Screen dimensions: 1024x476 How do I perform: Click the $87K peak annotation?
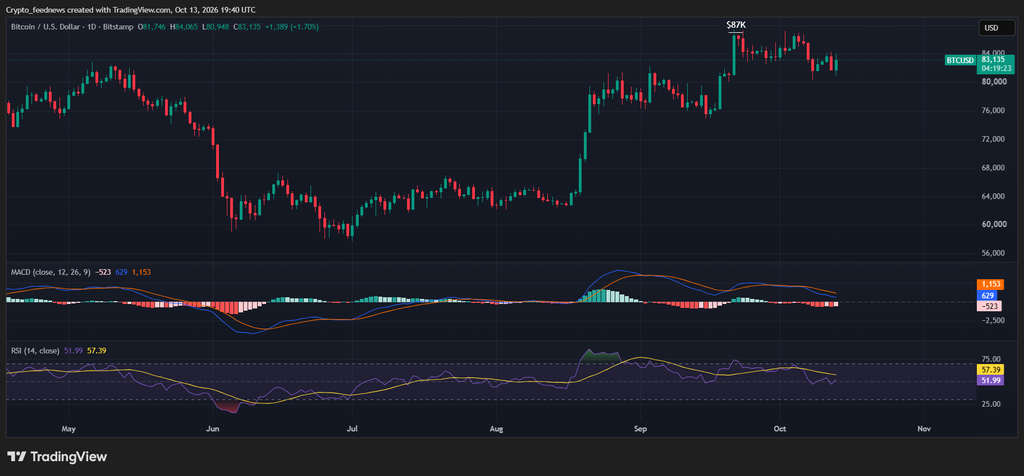point(735,25)
